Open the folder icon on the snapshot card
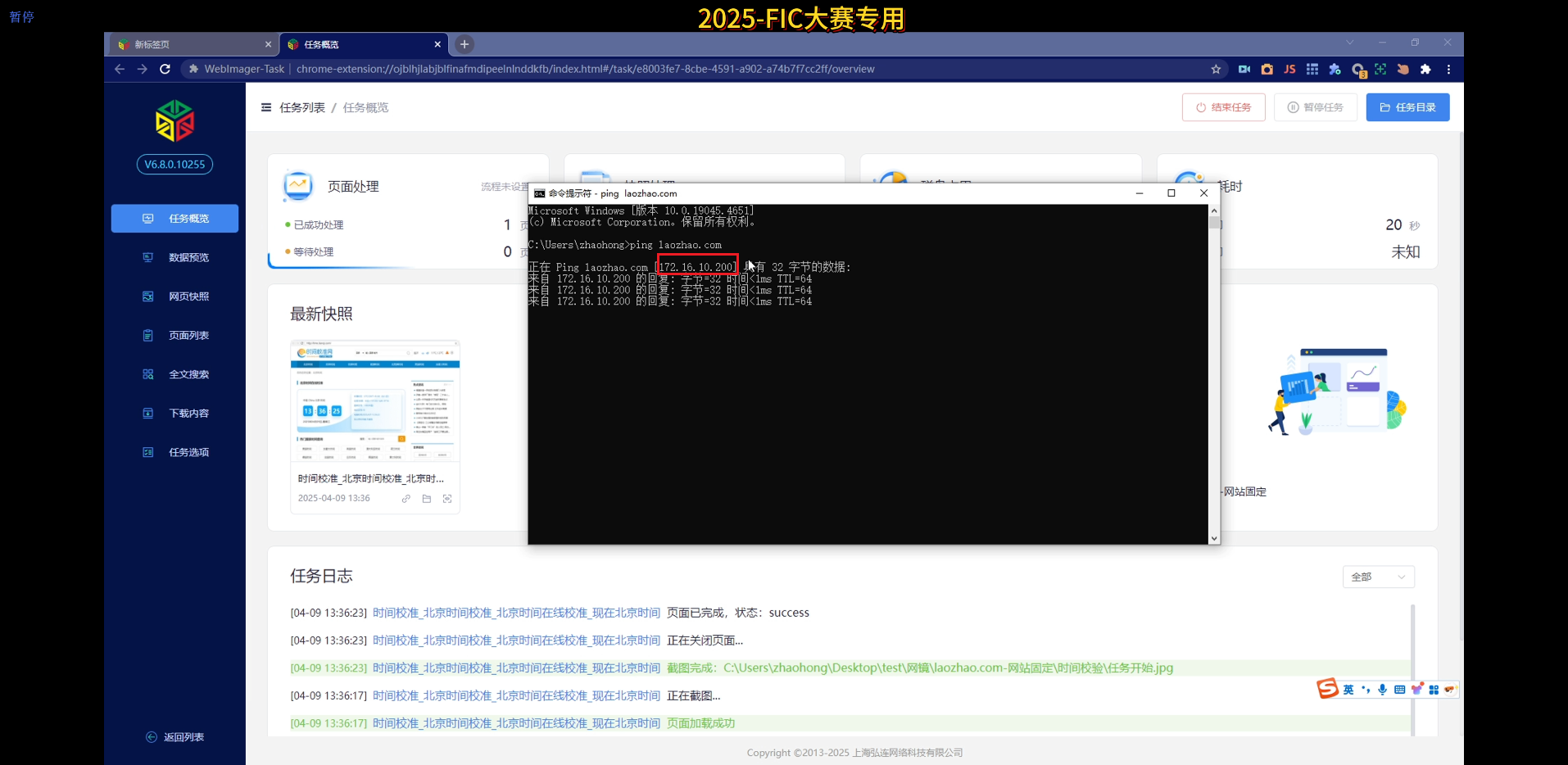This screenshot has width=1568, height=765. (427, 499)
